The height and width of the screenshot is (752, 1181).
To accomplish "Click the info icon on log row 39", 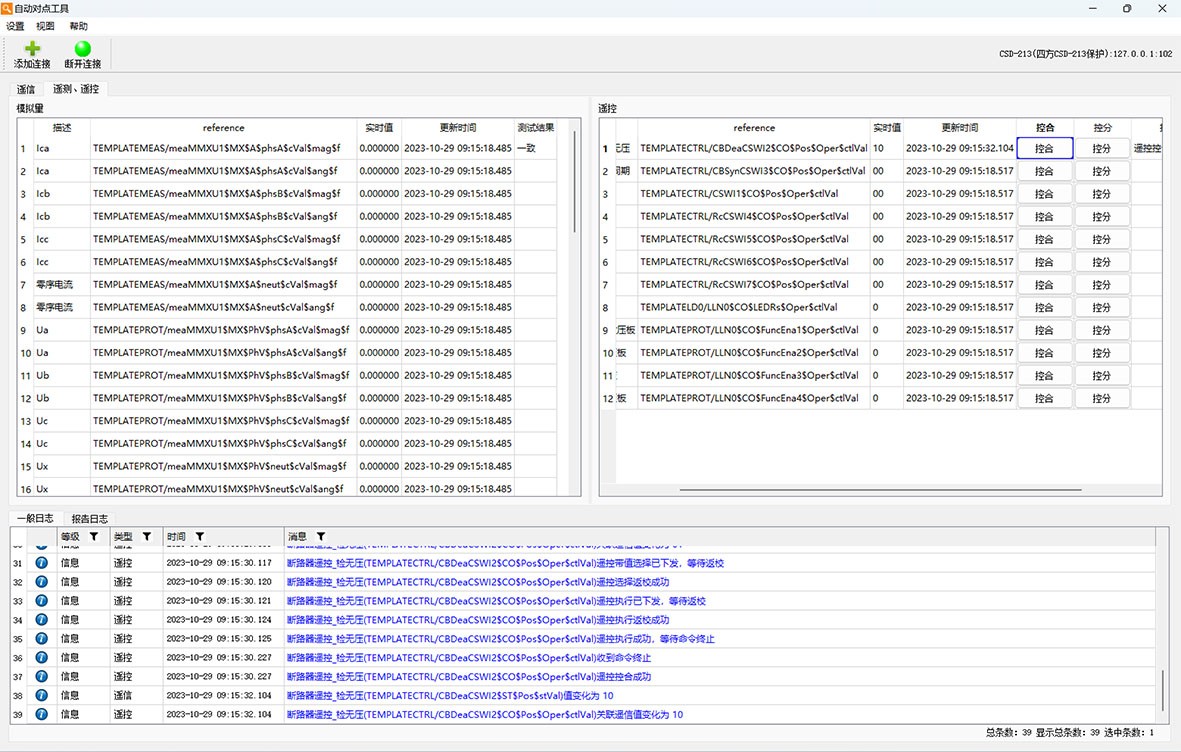I will pyautogui.click(x=42, y=714).
